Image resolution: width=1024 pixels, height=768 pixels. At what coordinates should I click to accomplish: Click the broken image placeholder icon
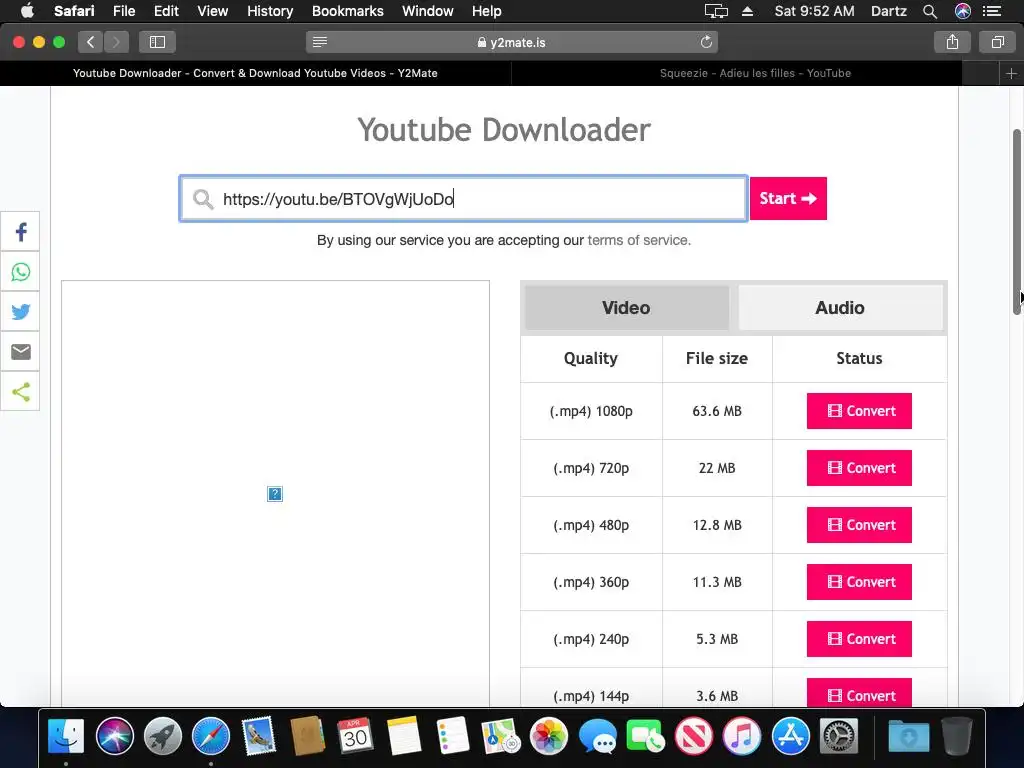275,494
